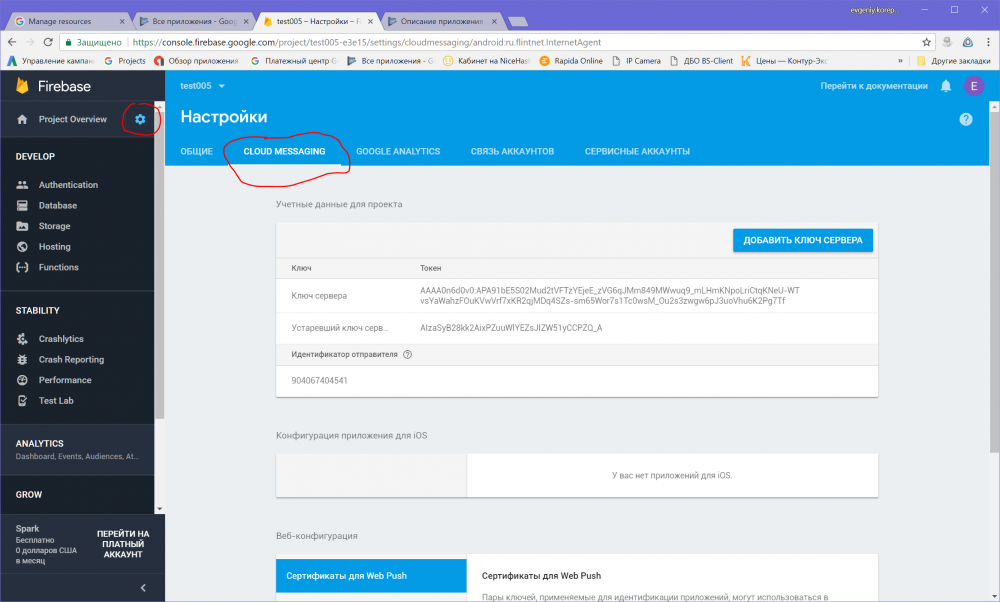Reload the page in Chrome

[48, 42]
